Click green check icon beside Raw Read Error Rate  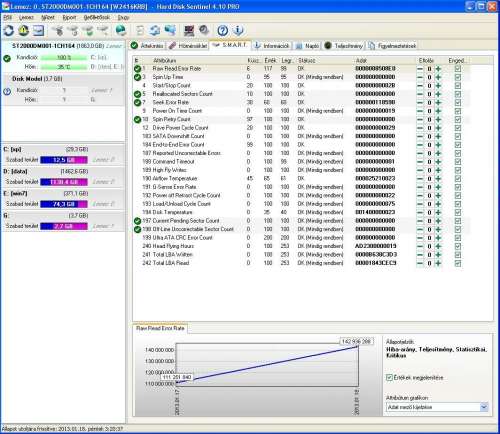click(137, 69)
